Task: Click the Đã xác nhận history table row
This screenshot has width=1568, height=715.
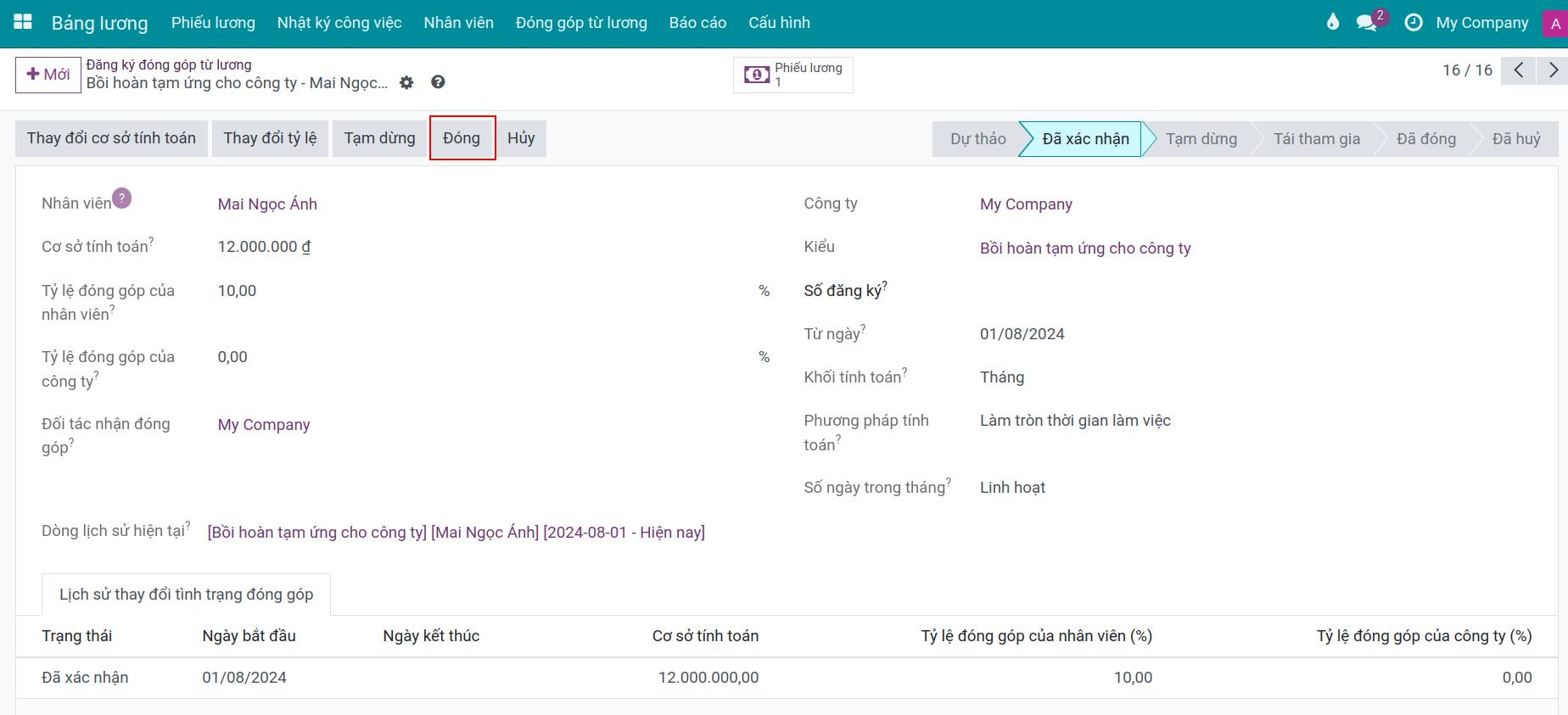Action: point(787,678)
